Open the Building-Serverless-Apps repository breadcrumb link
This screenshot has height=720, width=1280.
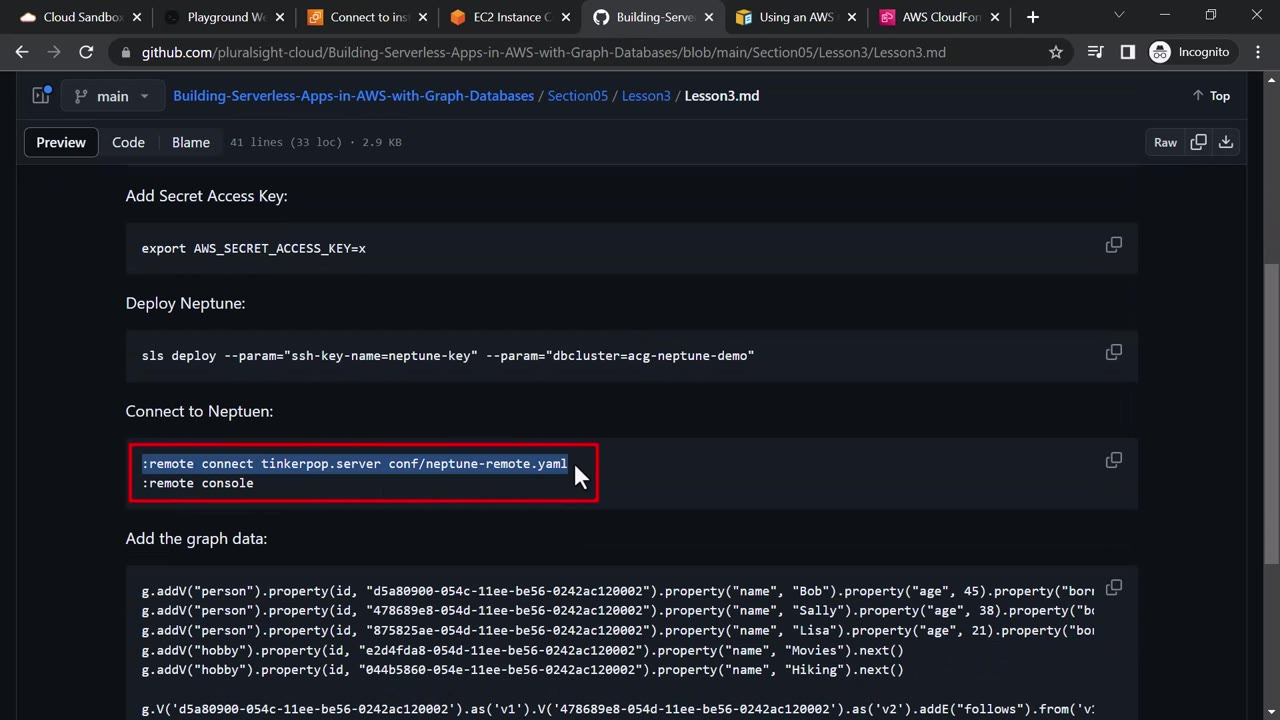pyautogui.click(x=353, y=96)
